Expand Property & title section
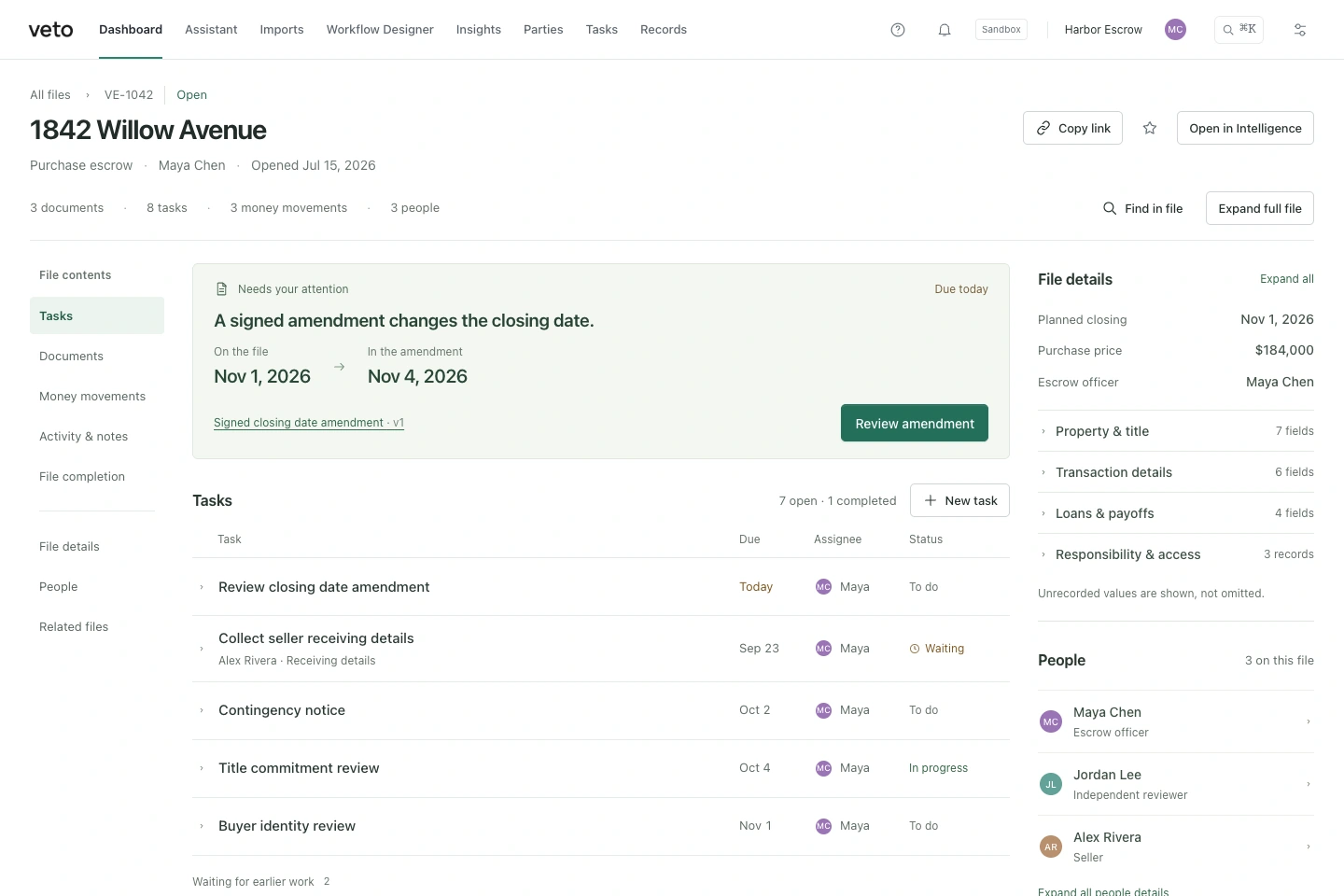This screenshot has width=1344, height=896. coord(1176,431)
